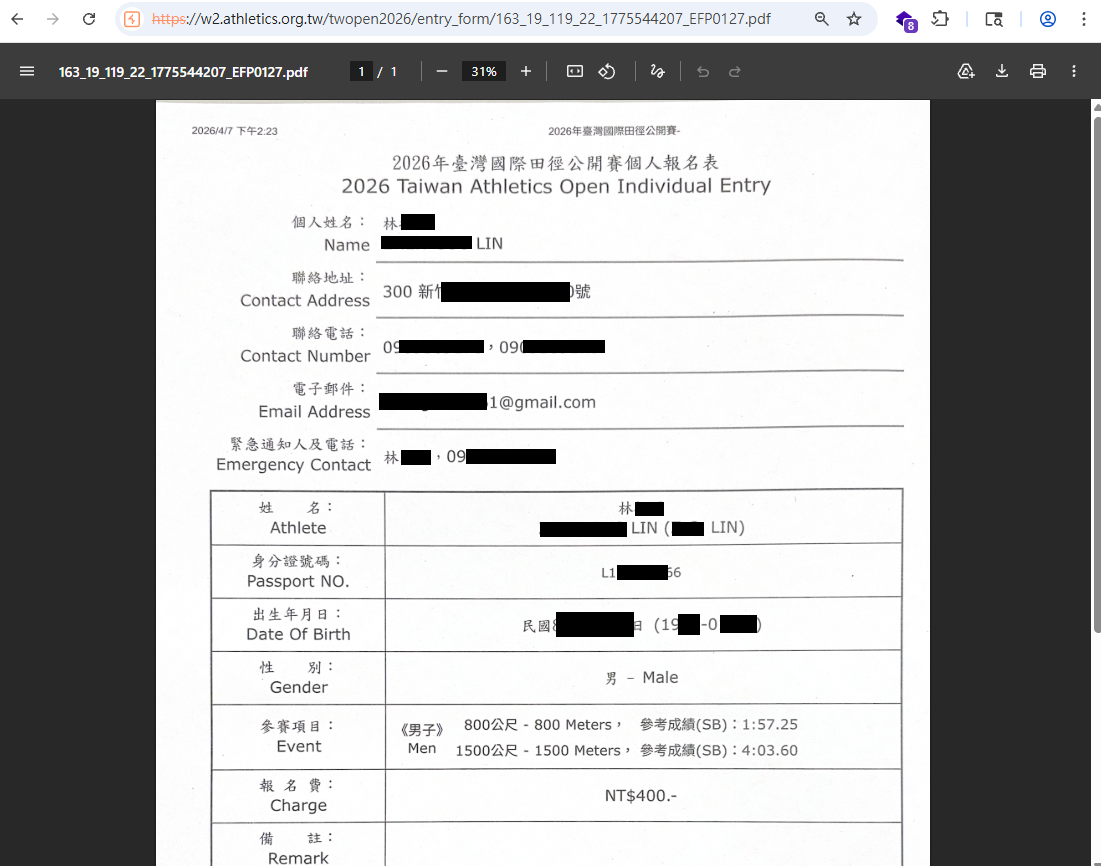This screenshot has height=866, width=1101.
Task: Click the 'Email Address' label
Action: point(314,412)
